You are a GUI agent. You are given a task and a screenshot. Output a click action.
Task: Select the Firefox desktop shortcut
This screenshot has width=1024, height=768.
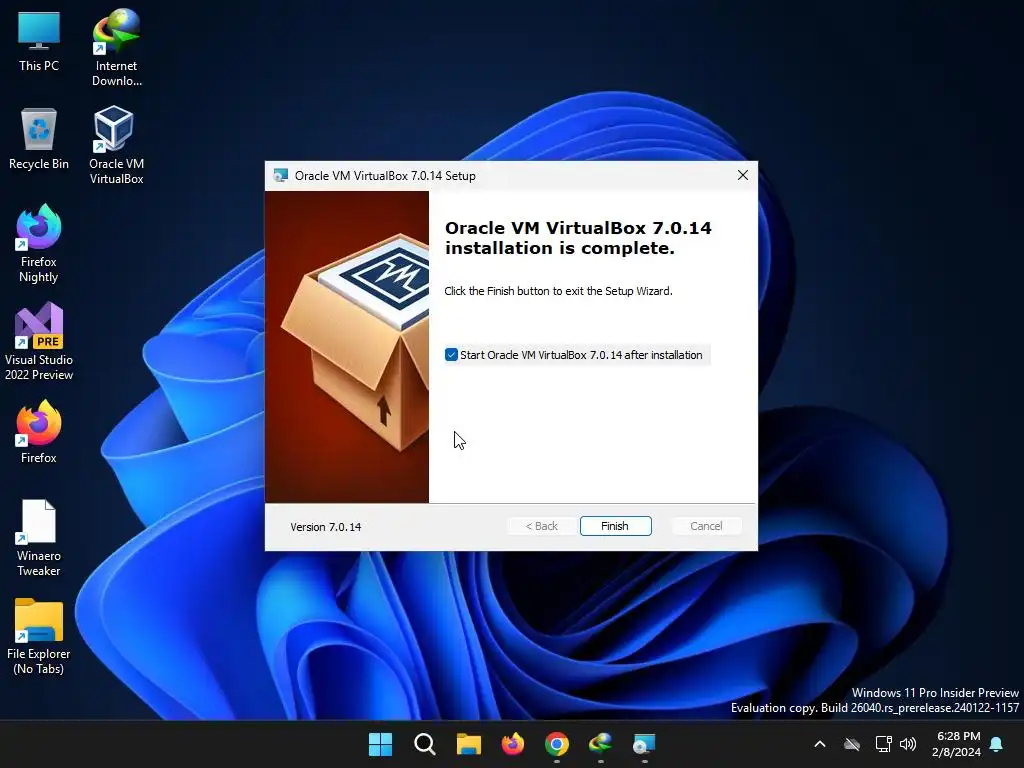pos(39,432)
